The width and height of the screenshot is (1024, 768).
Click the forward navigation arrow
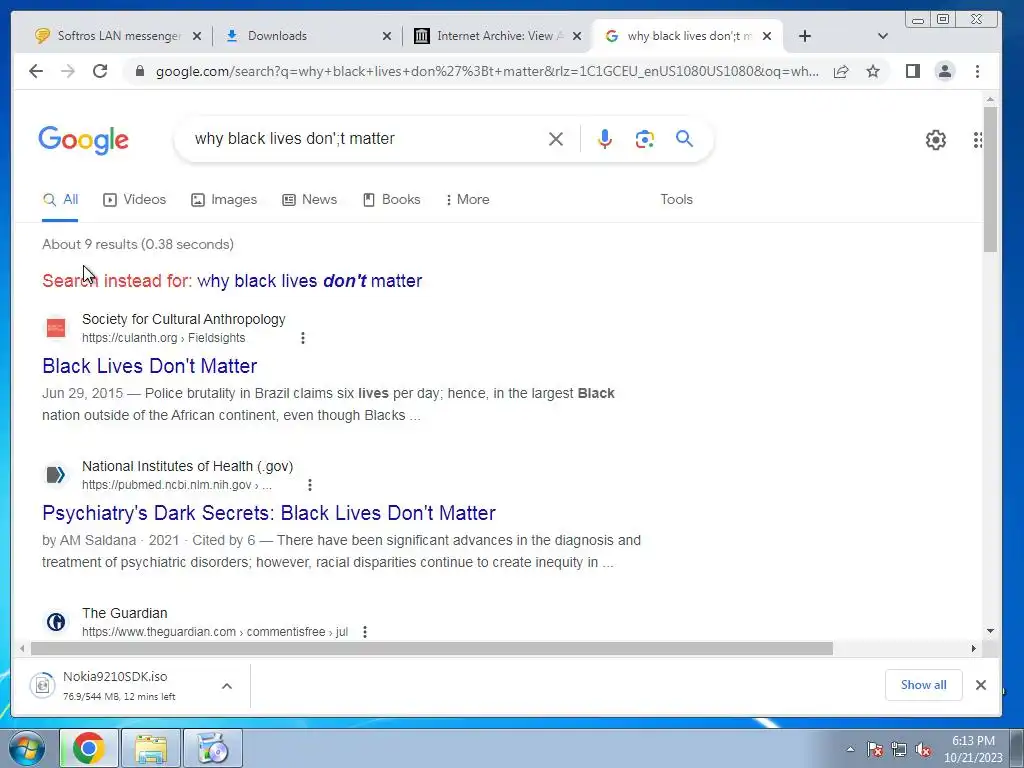68,71
